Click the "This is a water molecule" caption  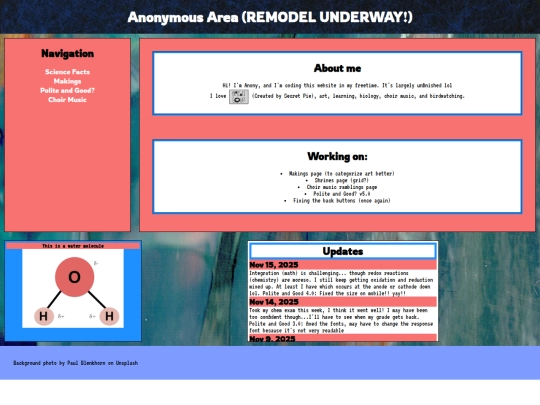point(73,246)
